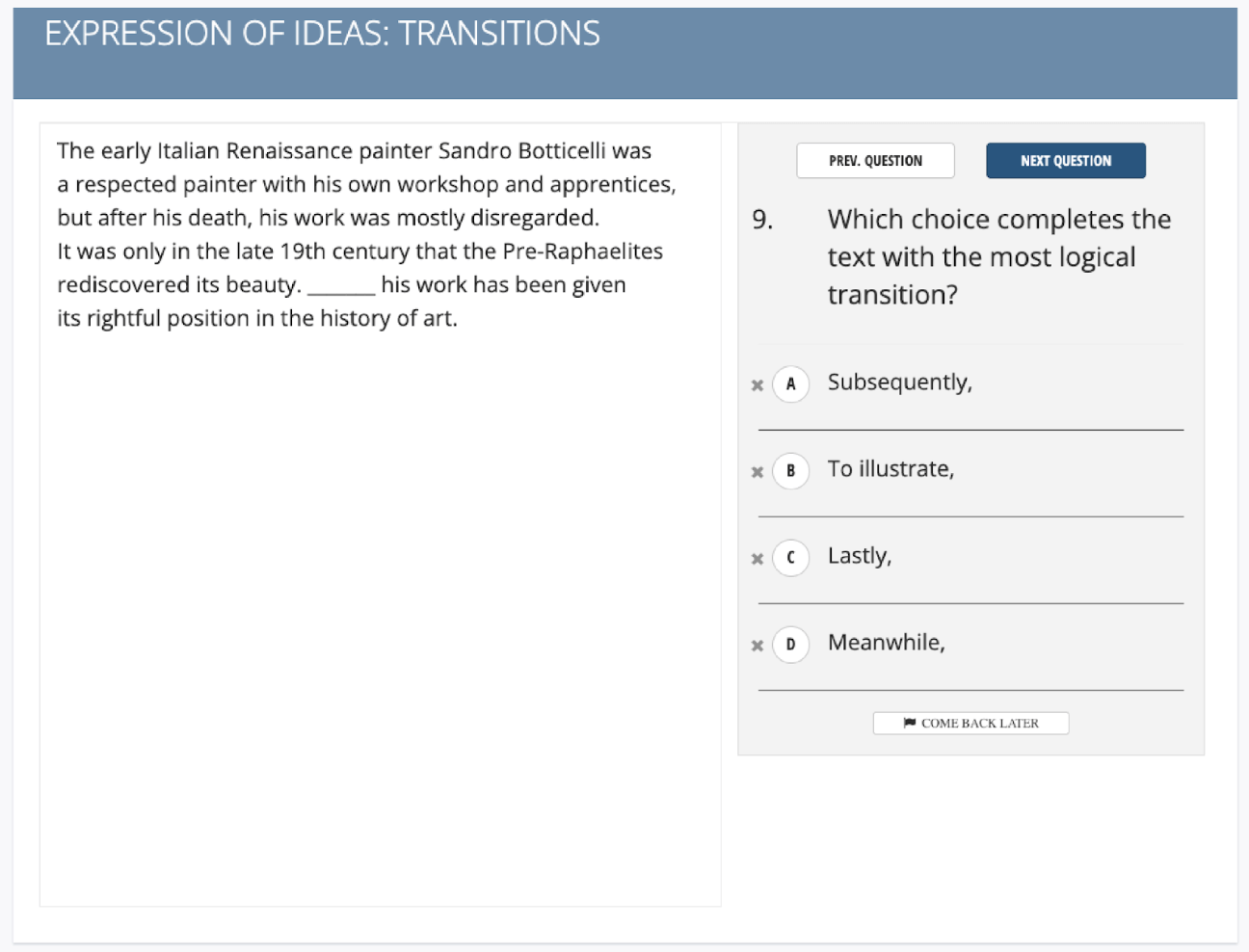This screenshot has width=1249, height=952.
Task: Return to the previous question
Action: (875, 160)
